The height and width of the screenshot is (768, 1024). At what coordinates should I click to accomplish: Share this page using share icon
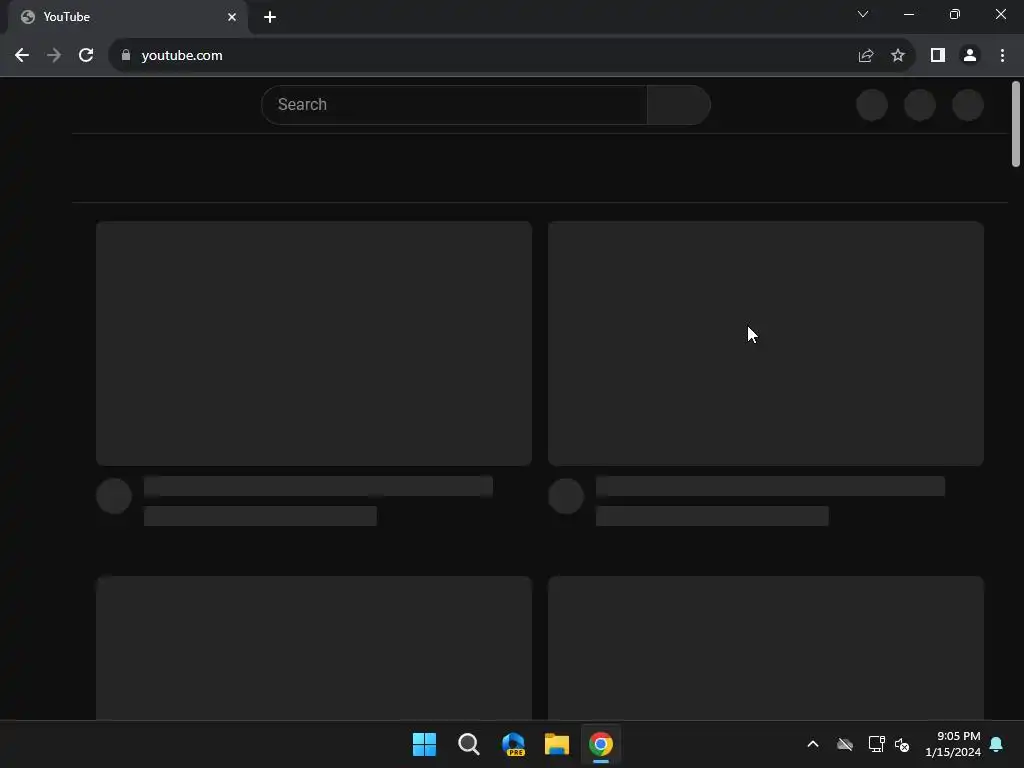(866, 56)
